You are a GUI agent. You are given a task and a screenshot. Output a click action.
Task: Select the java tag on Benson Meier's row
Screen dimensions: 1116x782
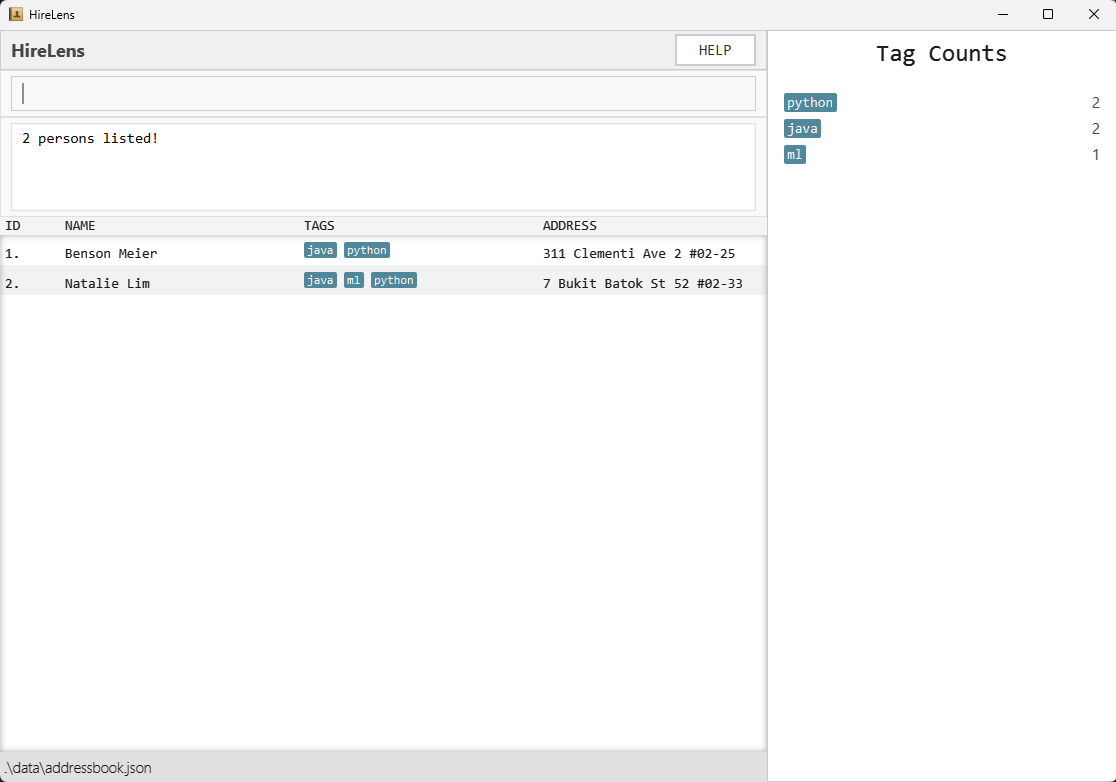tap(320, 250)
